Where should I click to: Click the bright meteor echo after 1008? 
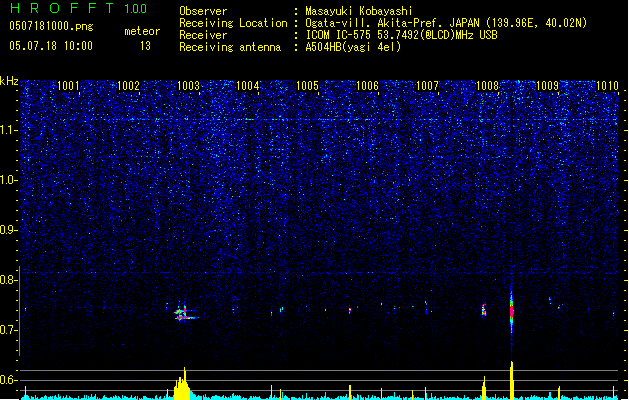[511, 311]
